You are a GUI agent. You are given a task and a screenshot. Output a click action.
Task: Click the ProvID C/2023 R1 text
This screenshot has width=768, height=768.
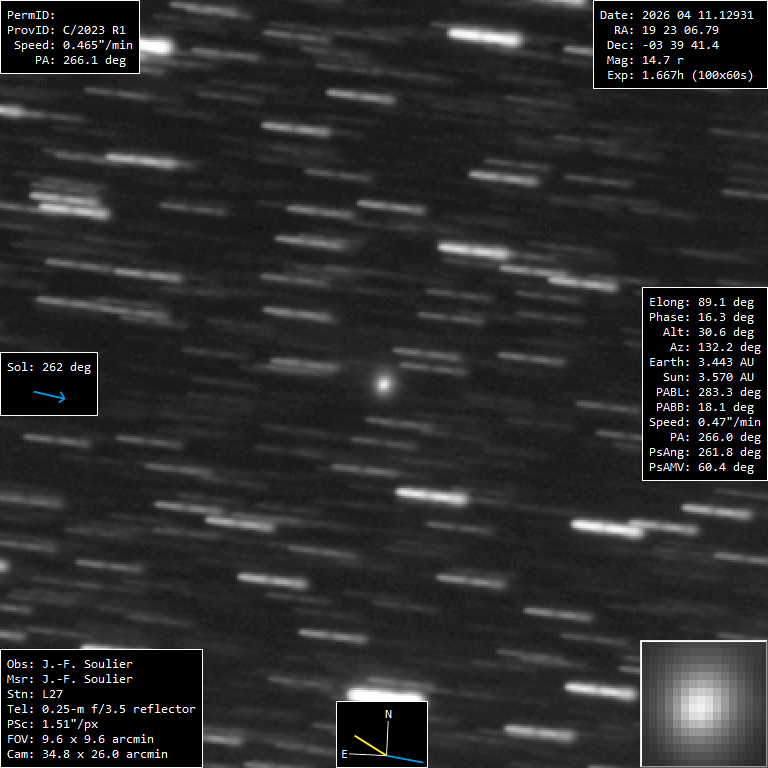[x=69, y=30]
